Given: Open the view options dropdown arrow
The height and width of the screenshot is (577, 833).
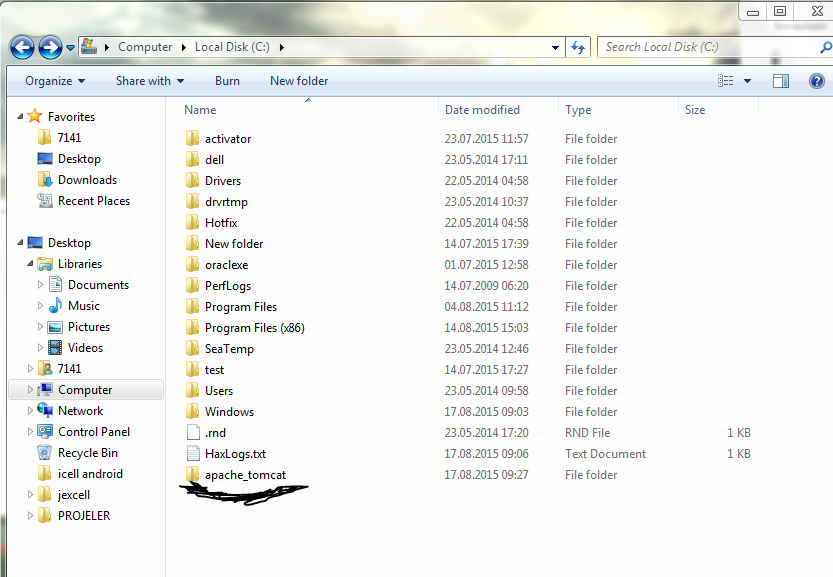Looking at the screenshot, I should [x=747, y=81].
